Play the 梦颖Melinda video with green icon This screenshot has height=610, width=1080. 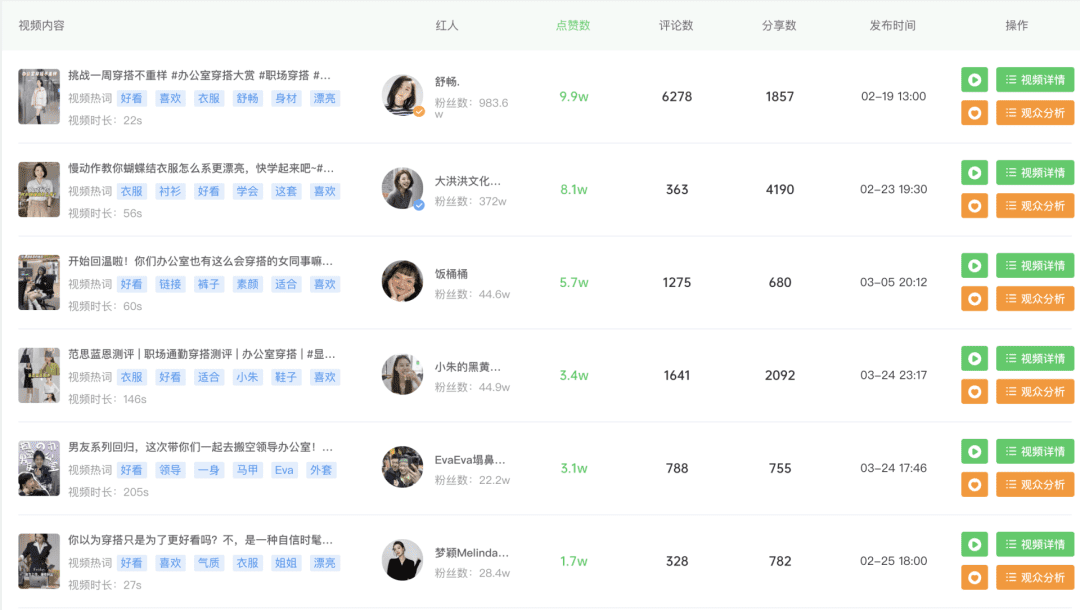(974, 545)
